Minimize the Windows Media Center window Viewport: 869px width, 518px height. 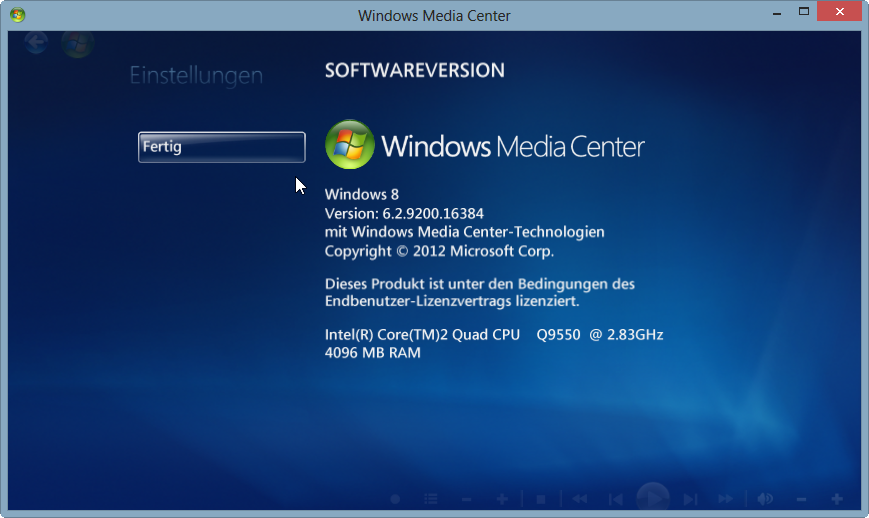(777, 12)
